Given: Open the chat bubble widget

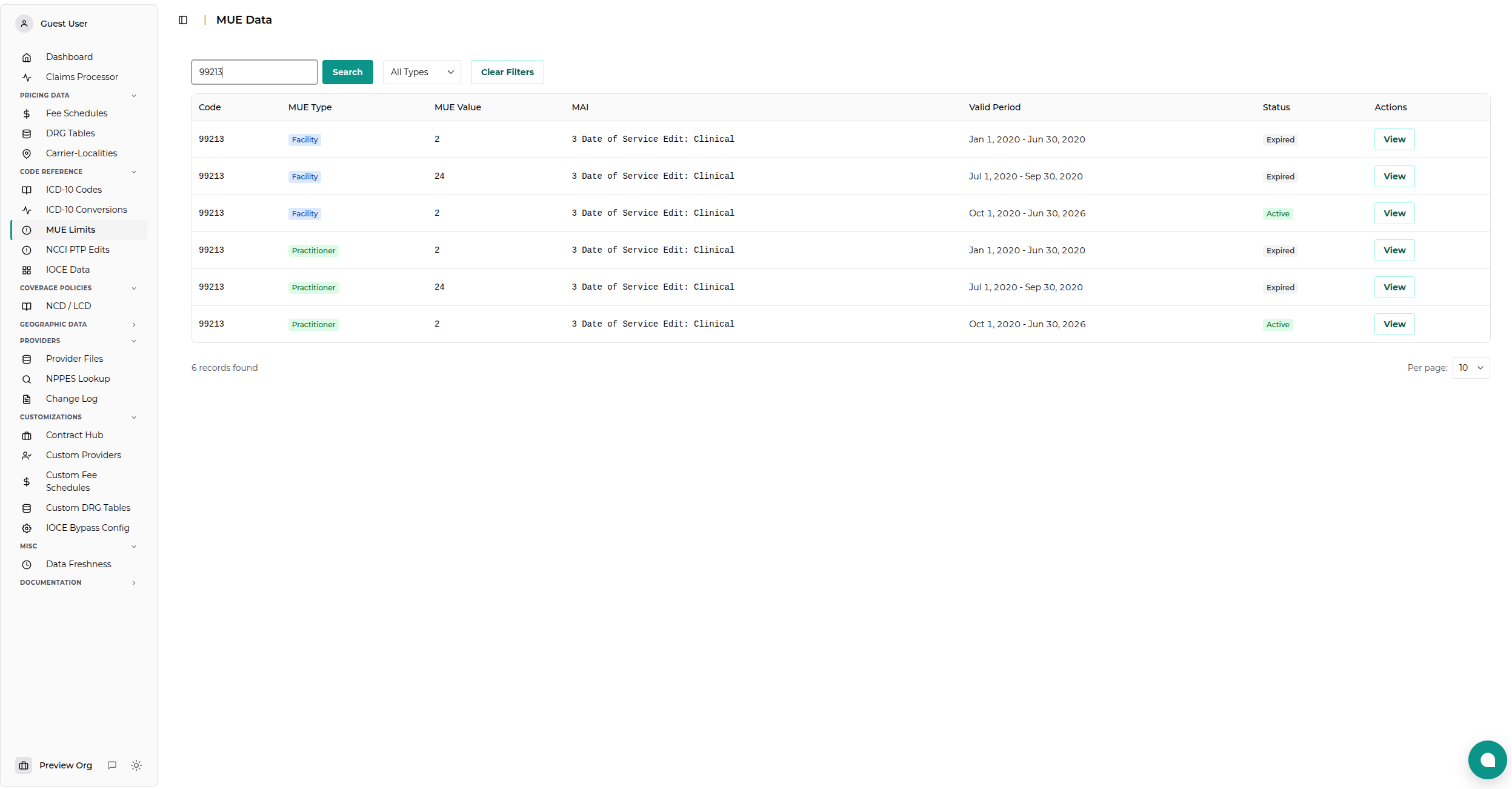Looking at the screenshot, I should click(x=1487, y=760).
